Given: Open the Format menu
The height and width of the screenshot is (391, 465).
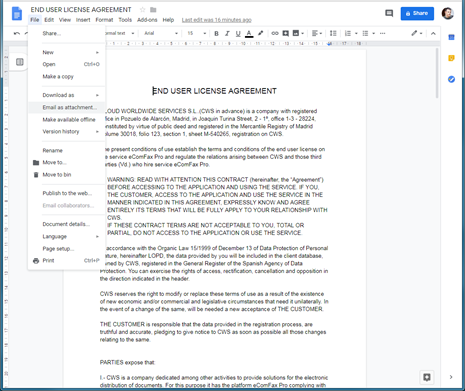Looking at the screenshot, I should tap(104, 20).
